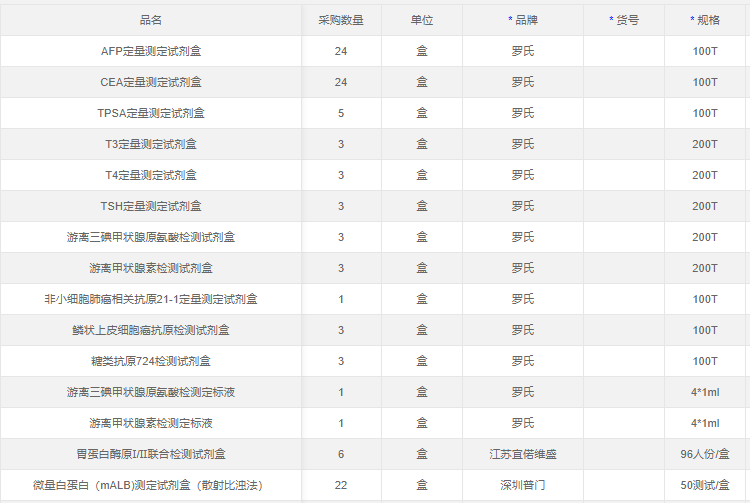Click the 鳞状上皮细胞癌抗原检测试剂盒 item

coord(150,330)
